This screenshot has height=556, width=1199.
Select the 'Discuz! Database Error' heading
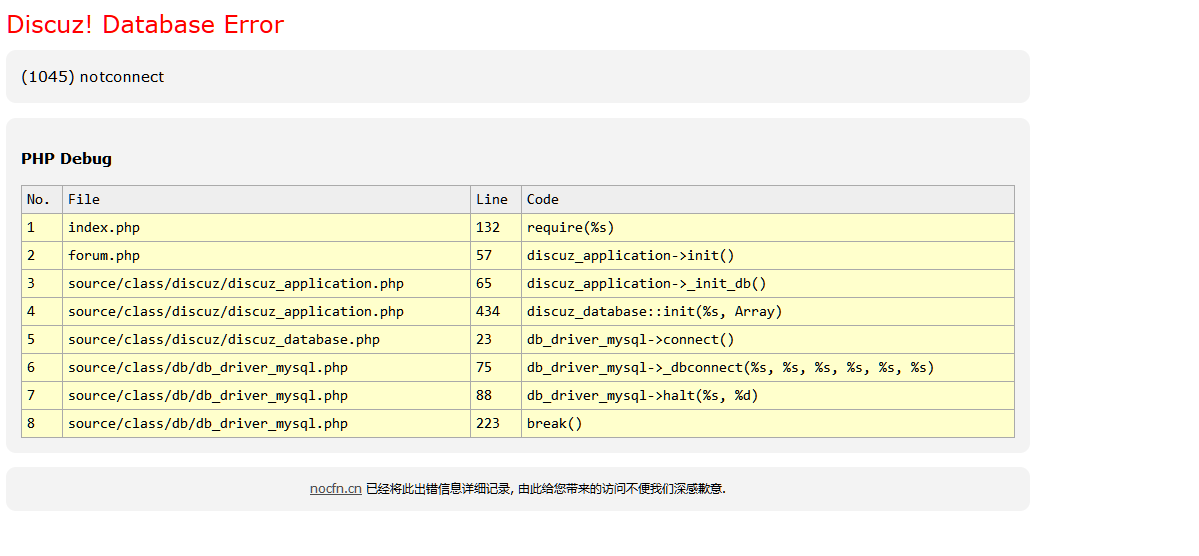[145, 24]
